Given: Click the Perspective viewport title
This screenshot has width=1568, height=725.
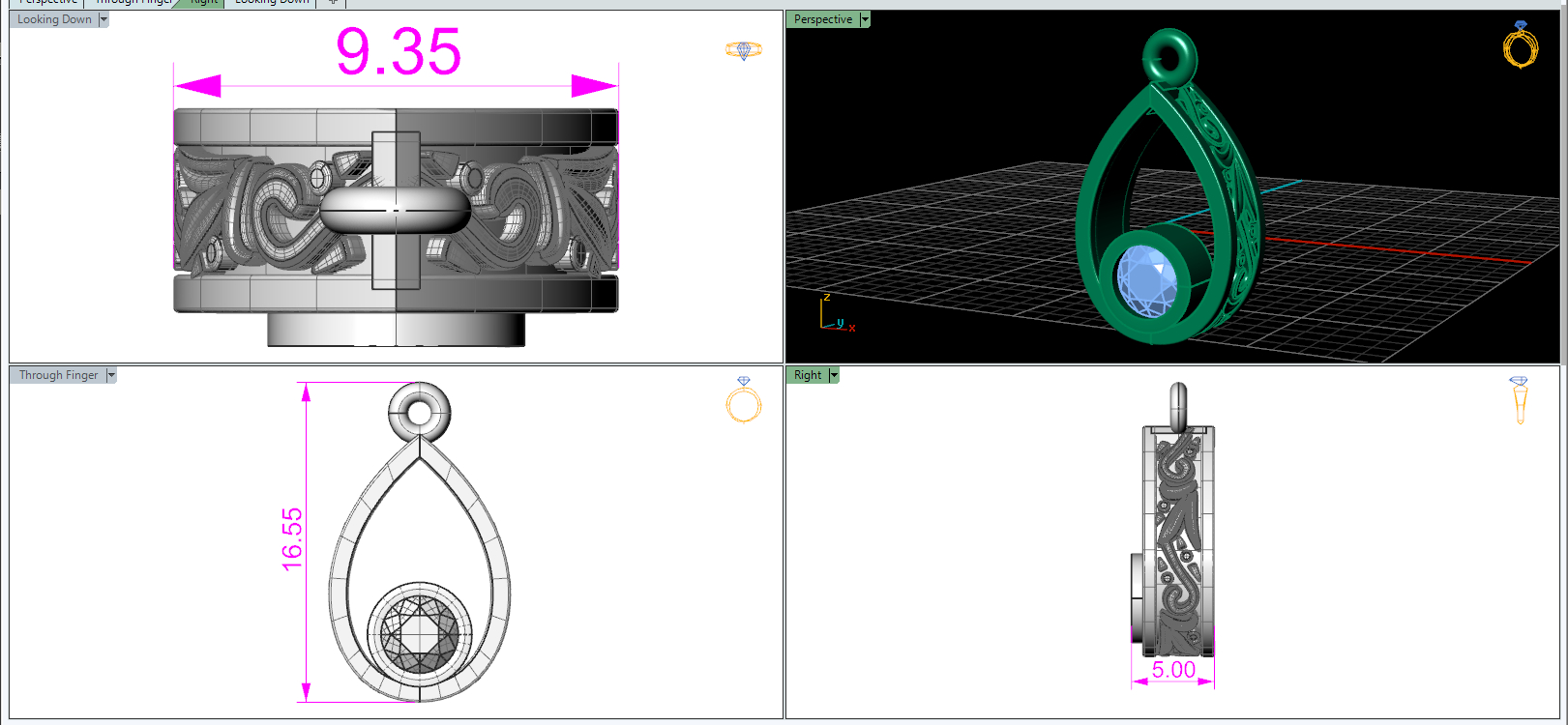Looking at the screenshot, I should pyautogui.click(x=823, y=19).
